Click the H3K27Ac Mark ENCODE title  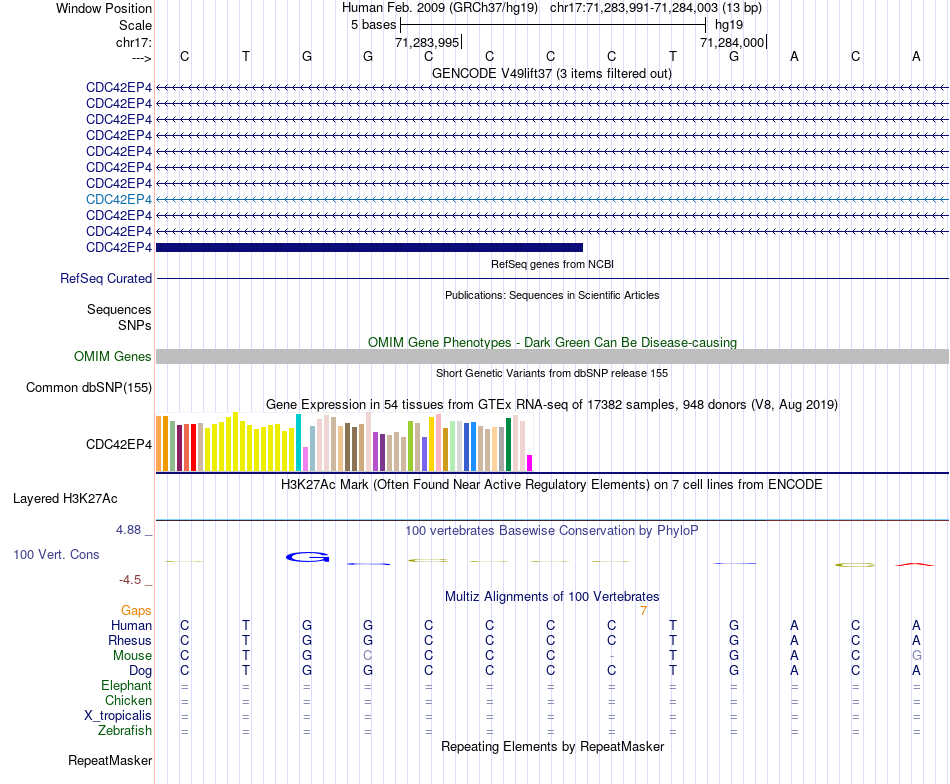(552, 485)
